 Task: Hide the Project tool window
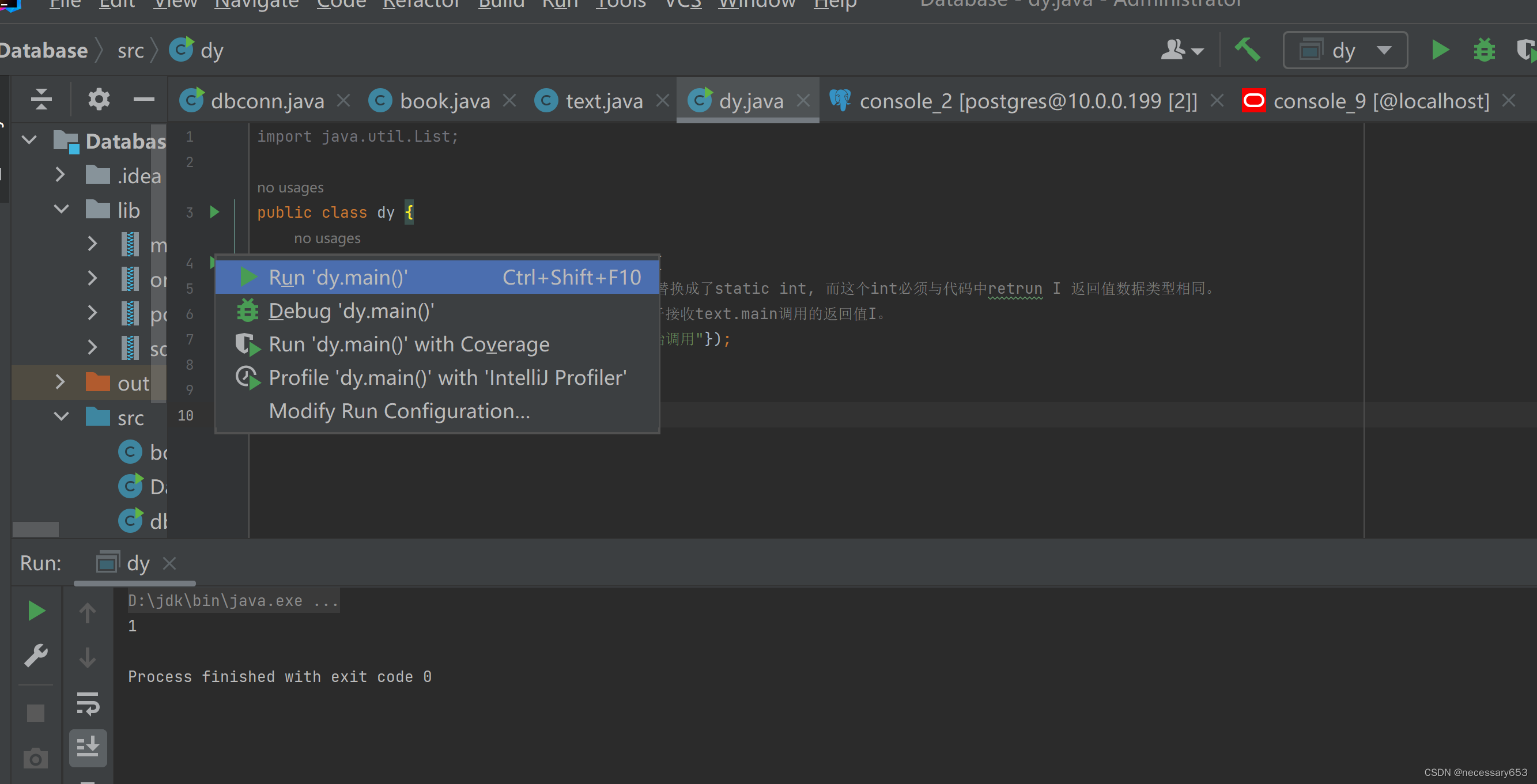[x=144, y=99]
